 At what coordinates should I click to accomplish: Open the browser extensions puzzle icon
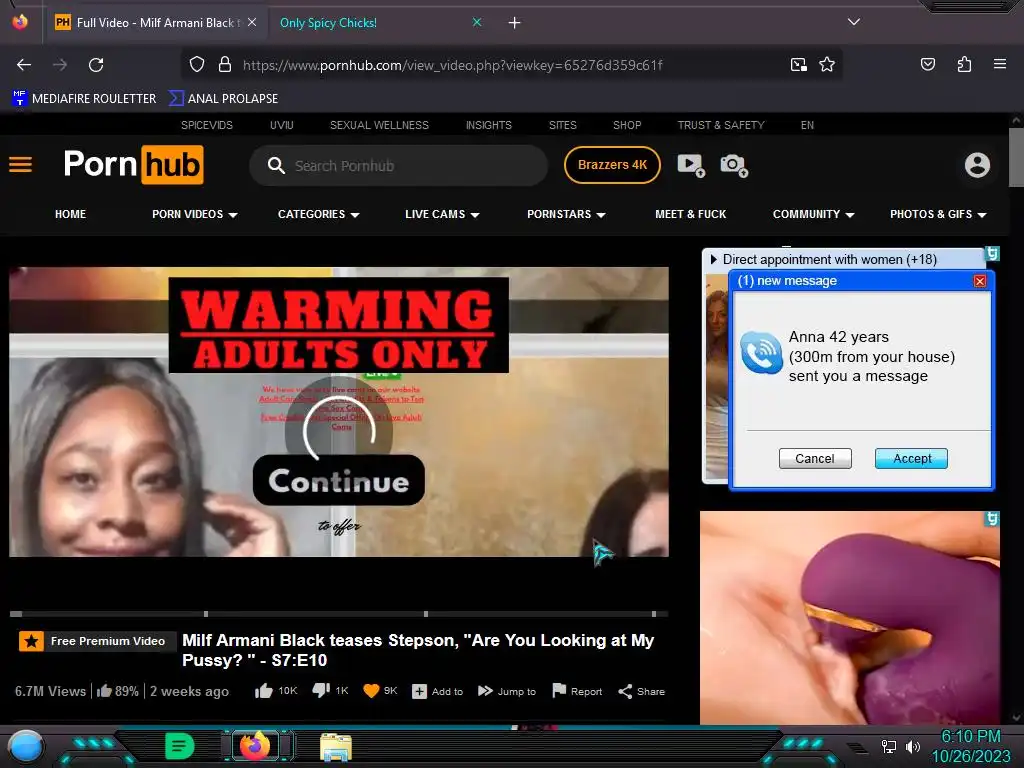(x=964, y=64)
